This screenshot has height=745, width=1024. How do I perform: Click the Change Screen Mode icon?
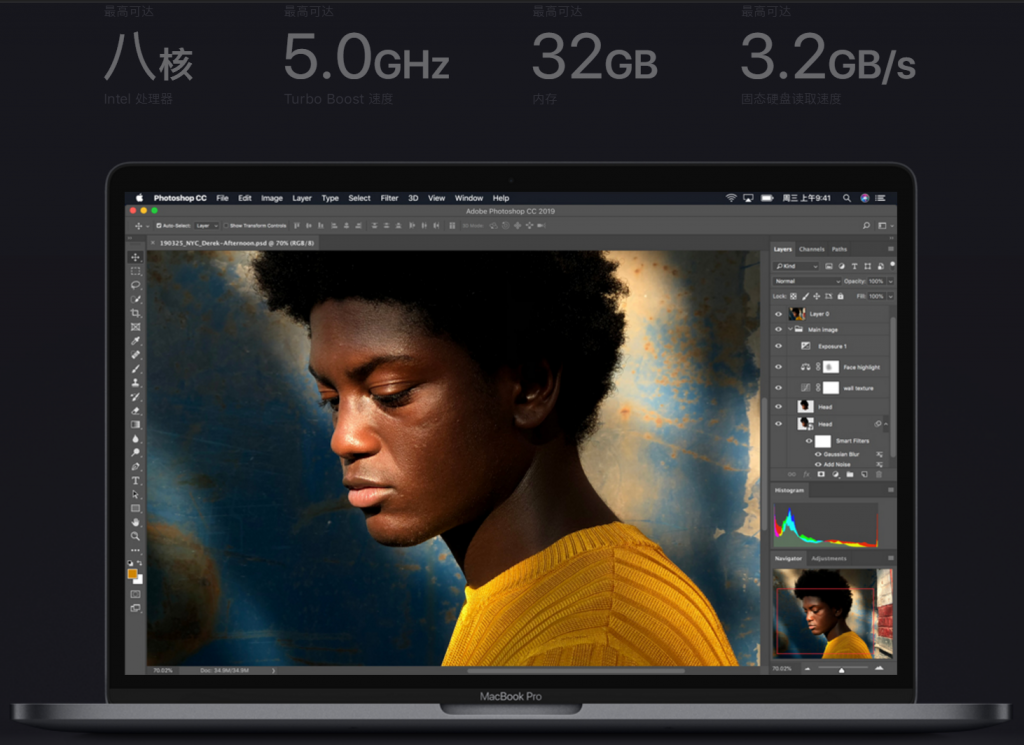click(135, 608)
